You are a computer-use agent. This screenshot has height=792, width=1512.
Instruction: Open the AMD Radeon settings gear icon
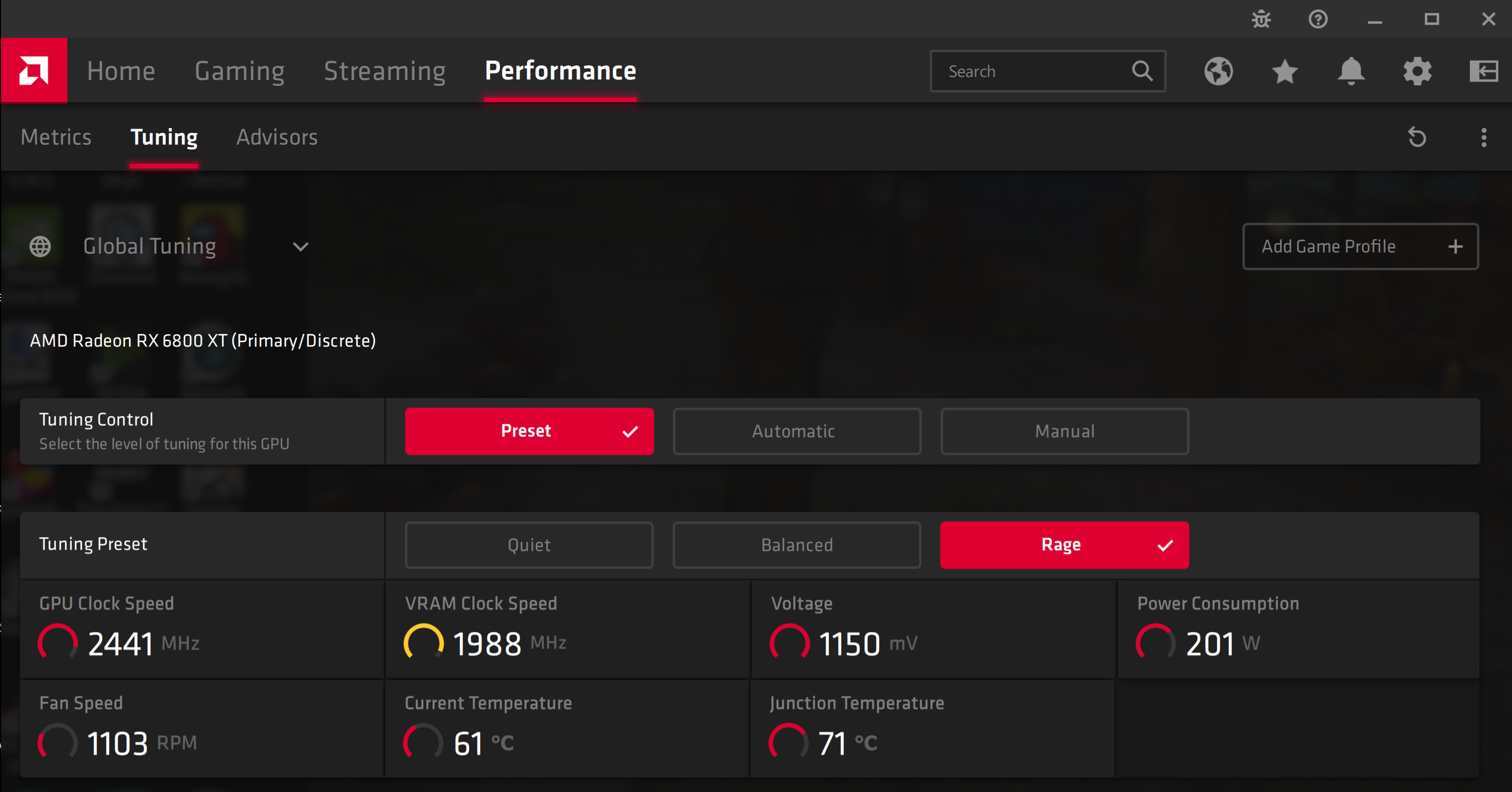point(1419,71)
